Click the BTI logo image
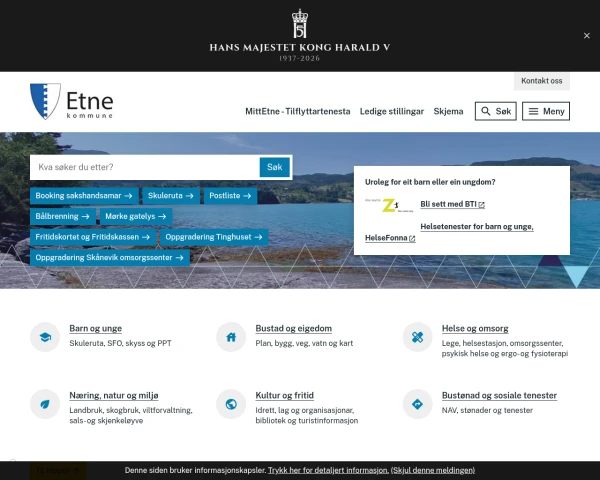600x480 pixels. [389, 206]
